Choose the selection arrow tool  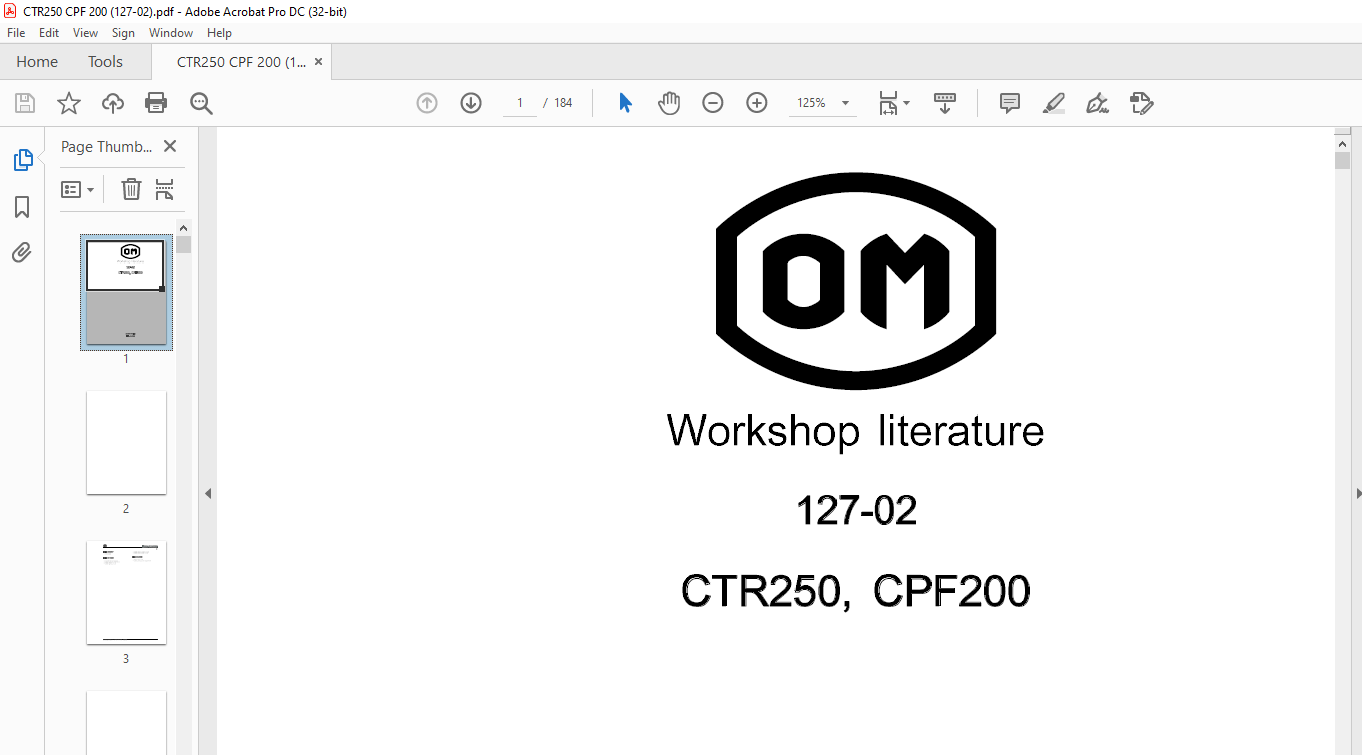pos(625,103)
